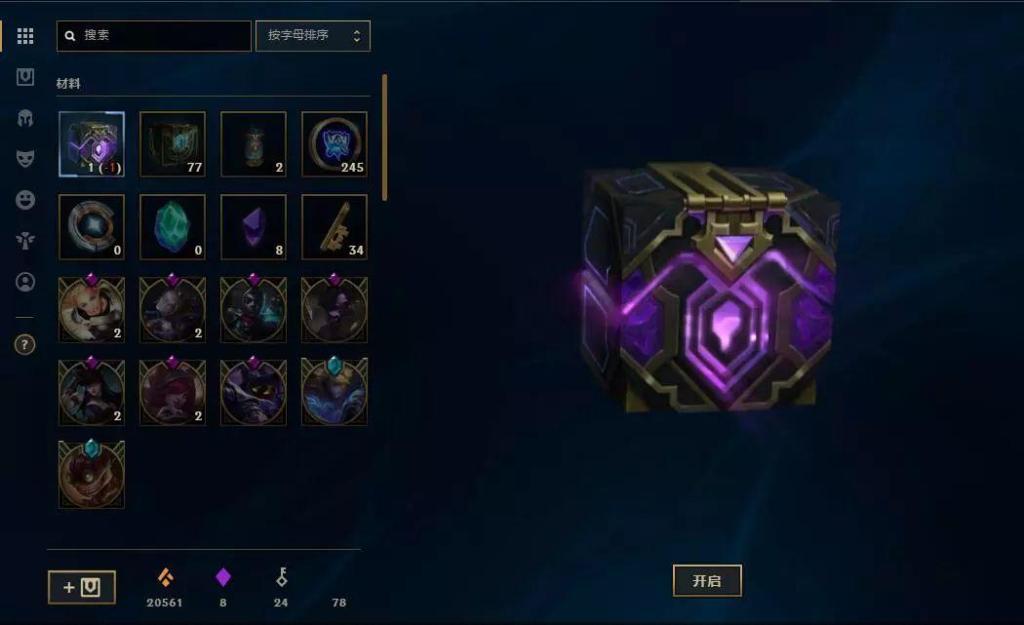
Task: Open the help question mark icon
Action: pyautogui.click(x=25, y=344)
